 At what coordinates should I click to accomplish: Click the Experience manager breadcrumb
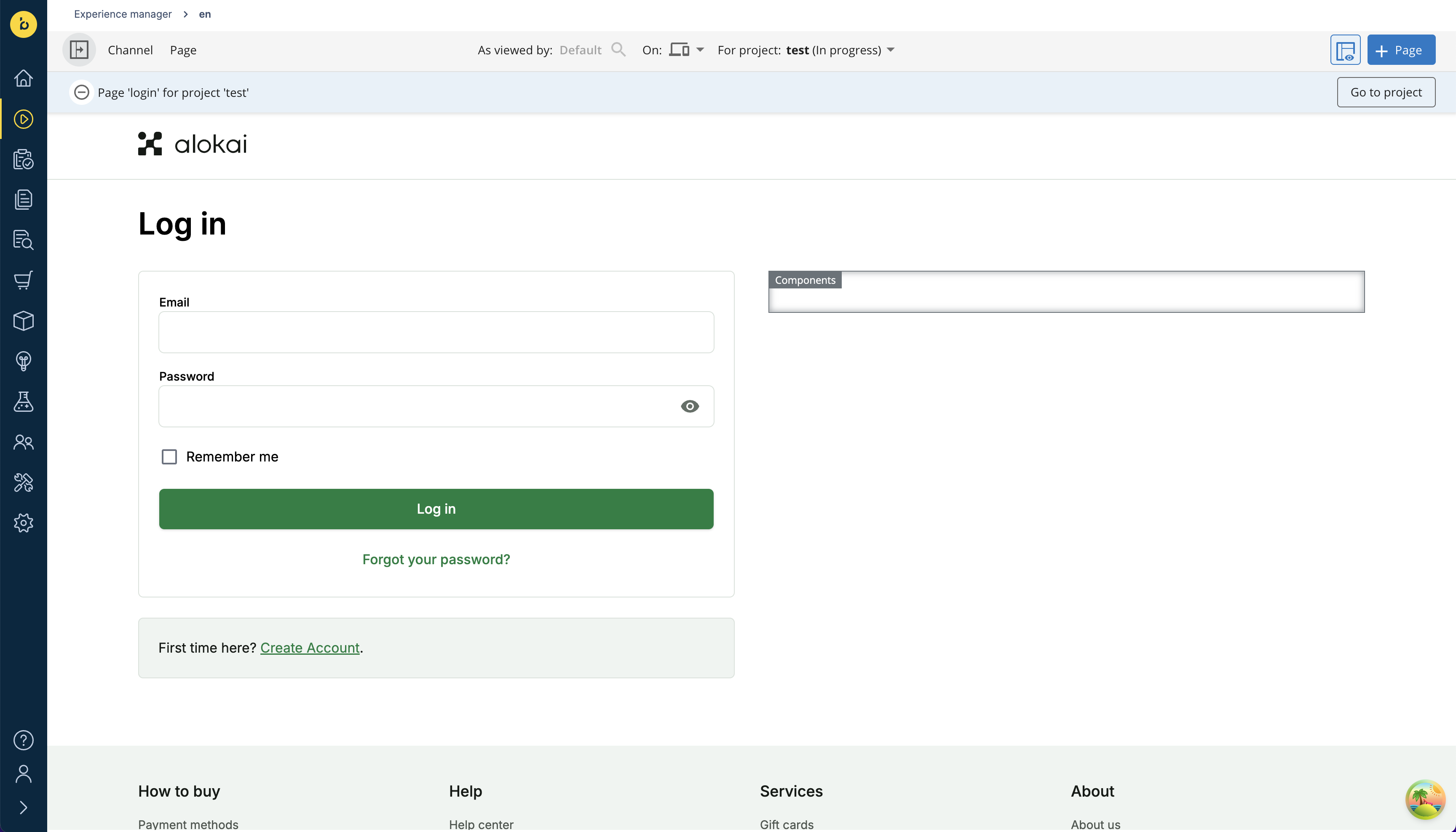pos(122,14)
